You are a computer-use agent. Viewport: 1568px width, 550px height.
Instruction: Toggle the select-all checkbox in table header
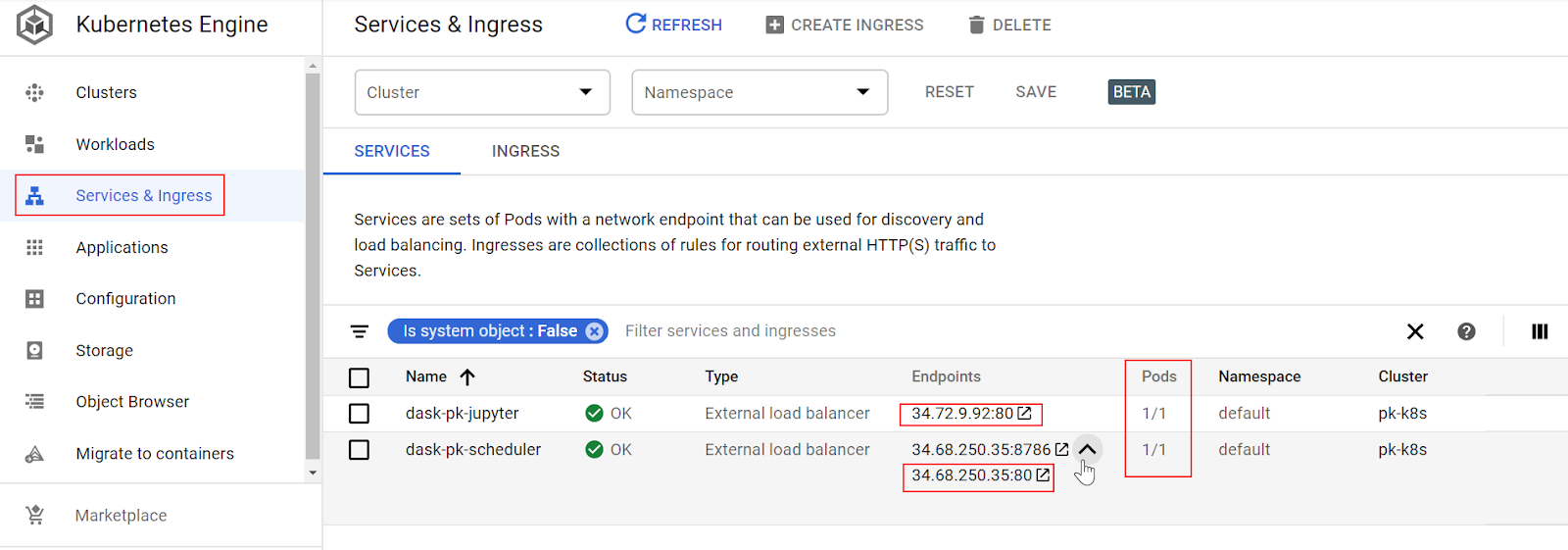(x=360, y=377)
